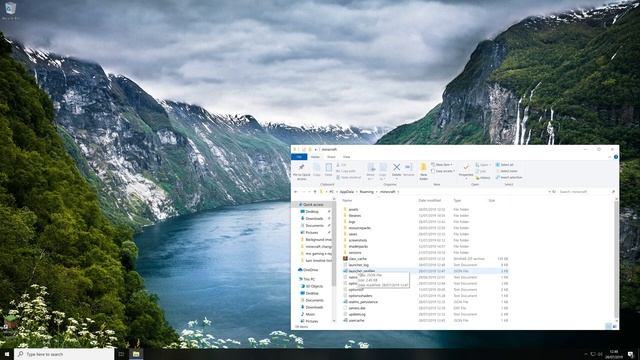This screenshot has width=640, height=360.
Task: Click the Properties checkmark icon
Action: 466,167
